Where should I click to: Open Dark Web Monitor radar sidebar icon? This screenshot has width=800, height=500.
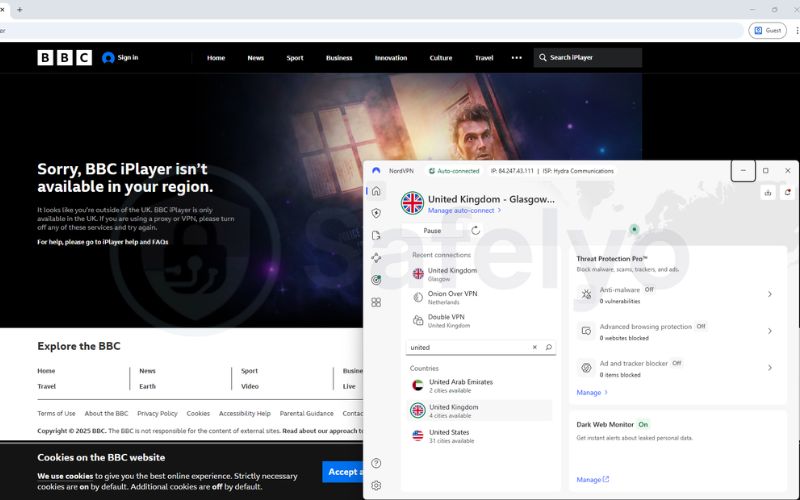pos(376,280)
